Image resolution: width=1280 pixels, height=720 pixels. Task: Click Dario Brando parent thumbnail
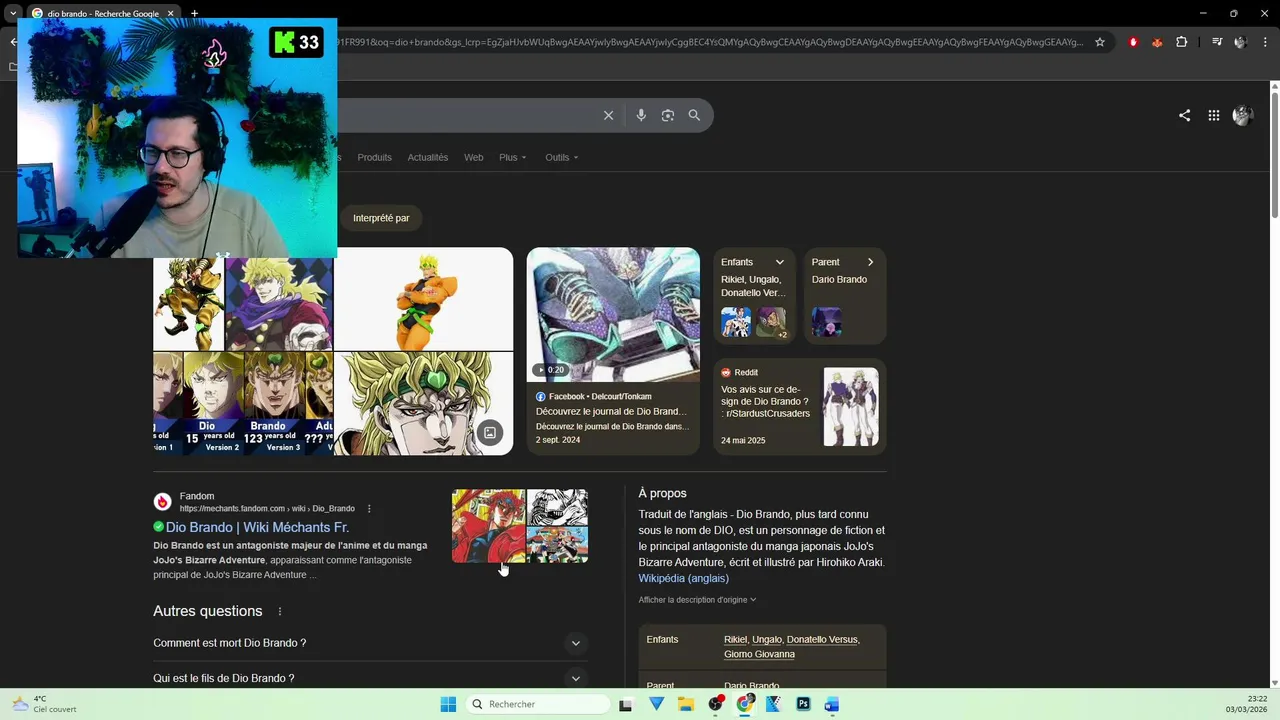(x=826, y=322)
